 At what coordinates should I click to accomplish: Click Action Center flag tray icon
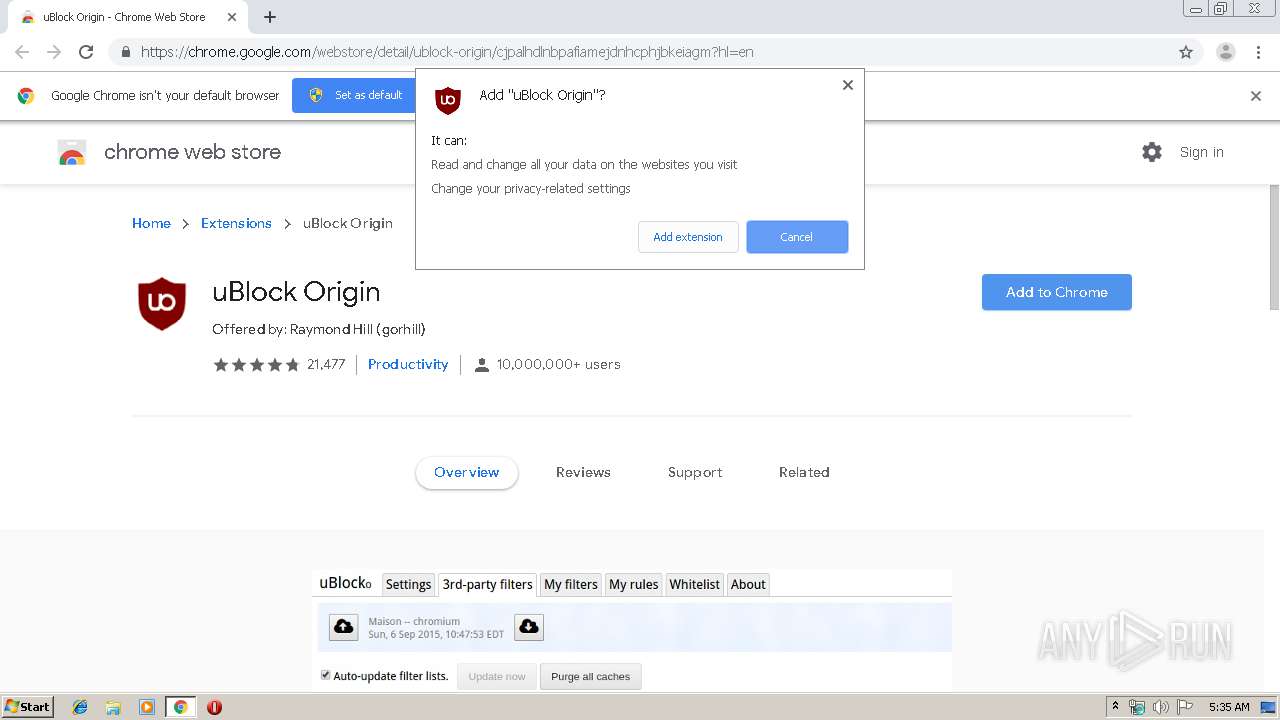click(1184, 707)
